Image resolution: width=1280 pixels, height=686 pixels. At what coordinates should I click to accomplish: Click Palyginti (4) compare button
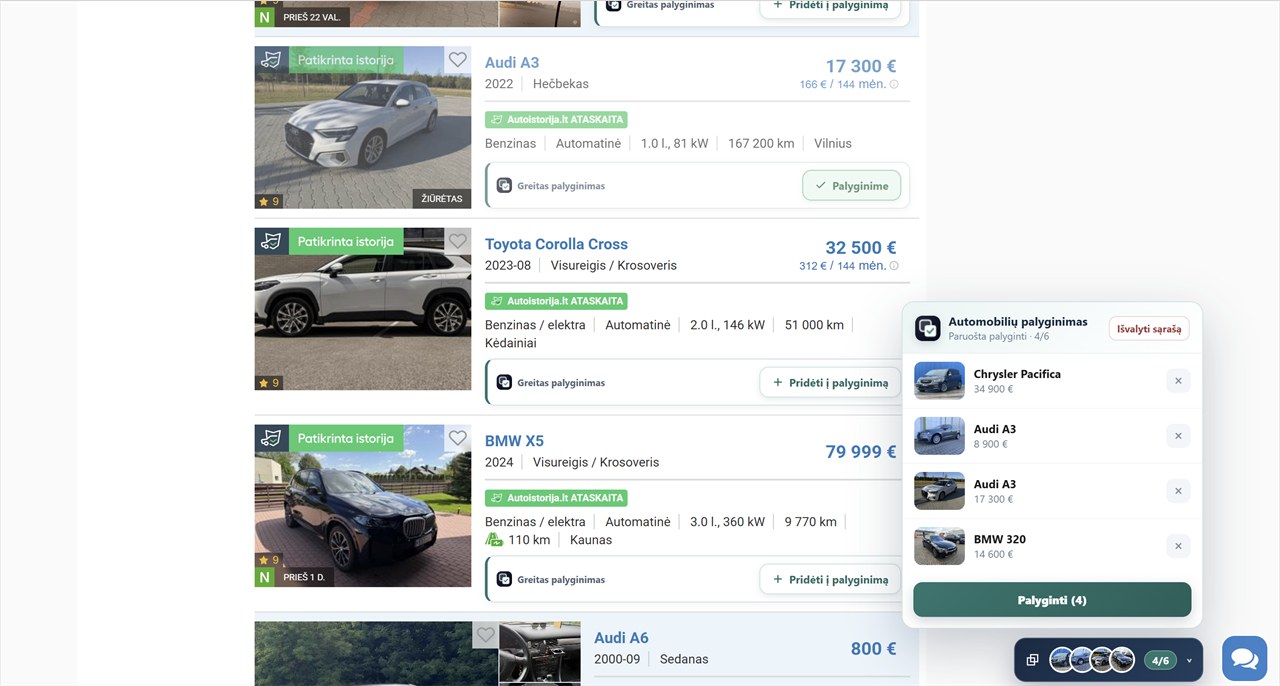[1052, 600]
